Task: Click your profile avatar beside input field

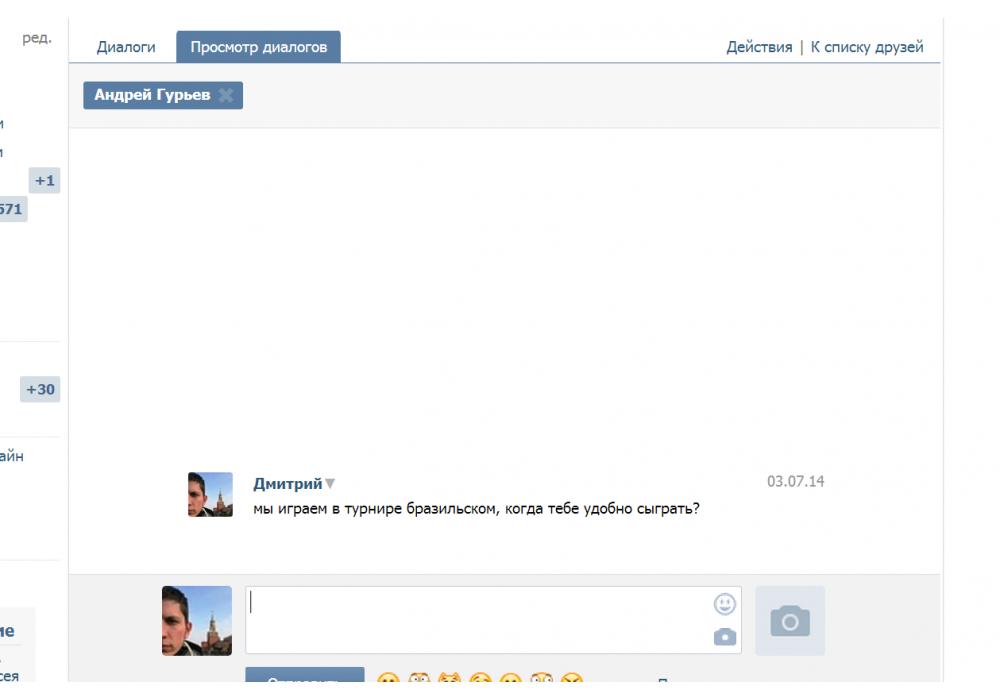Action: click(197, 621)
